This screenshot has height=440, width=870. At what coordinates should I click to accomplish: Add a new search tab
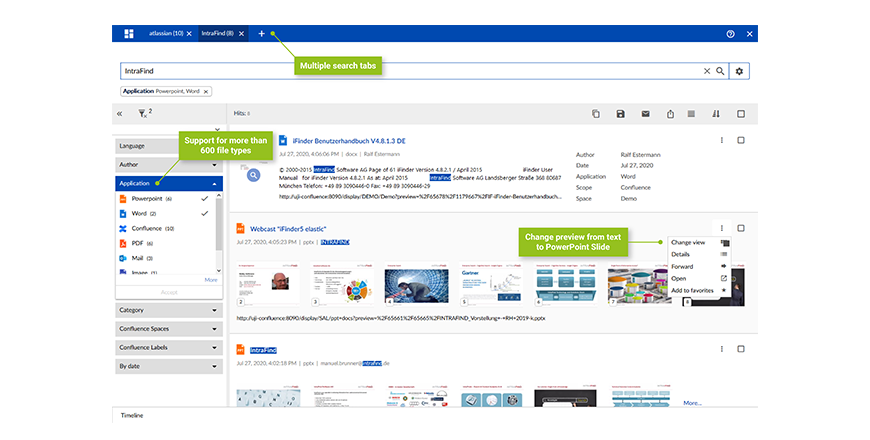click(x=261, y=34)
